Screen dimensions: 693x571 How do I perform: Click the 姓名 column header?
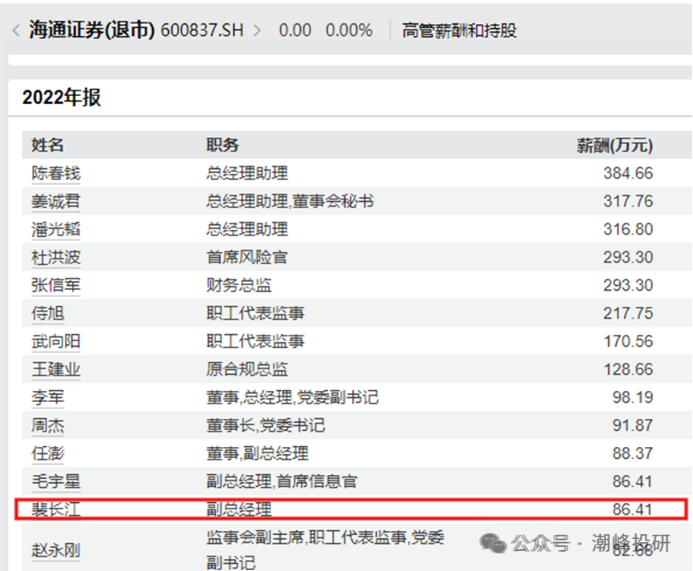coord(47,145)
